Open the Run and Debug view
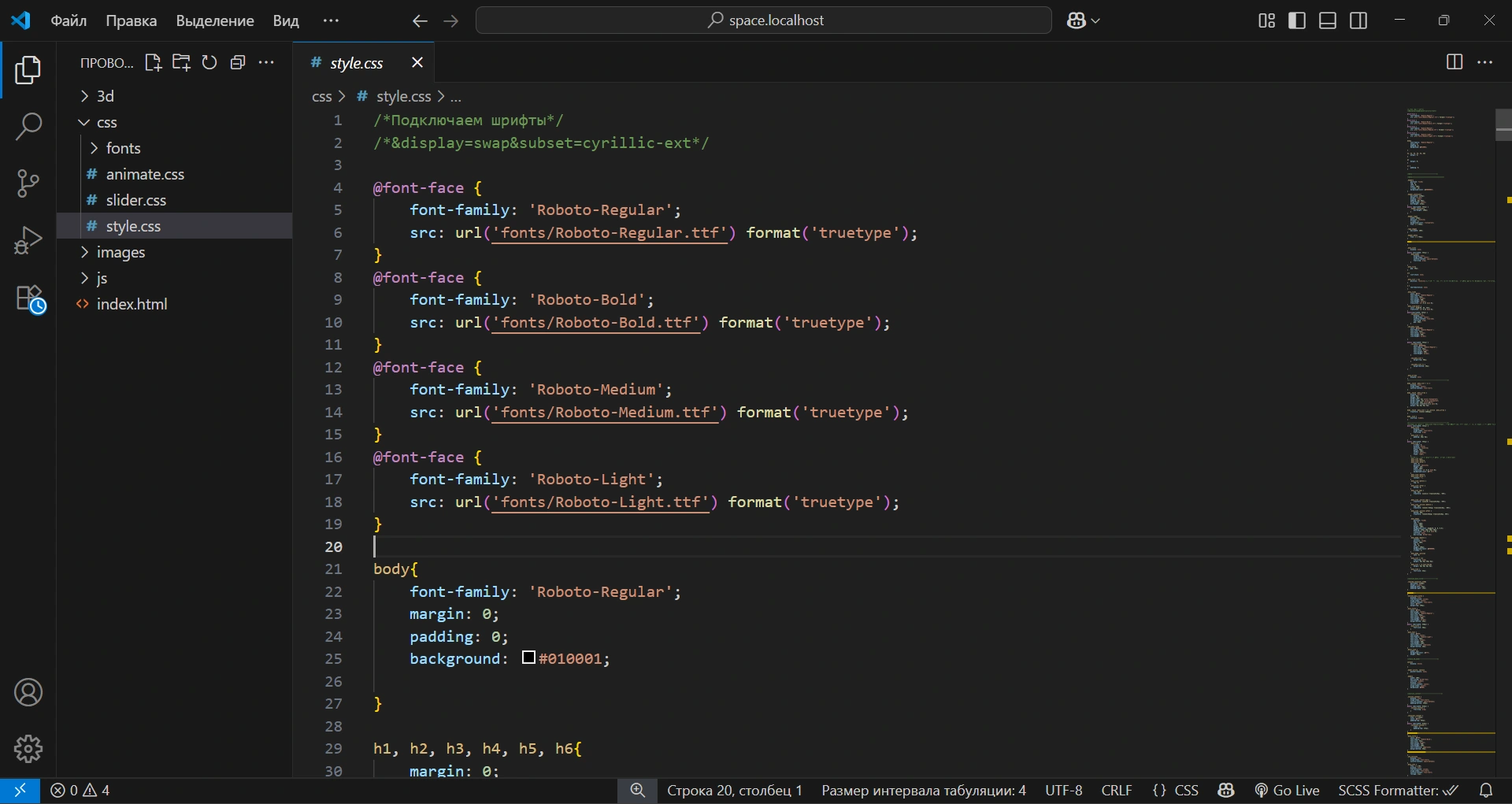Screen dimensions: 1512x804 pyautogui.click(x=28, y=241)
